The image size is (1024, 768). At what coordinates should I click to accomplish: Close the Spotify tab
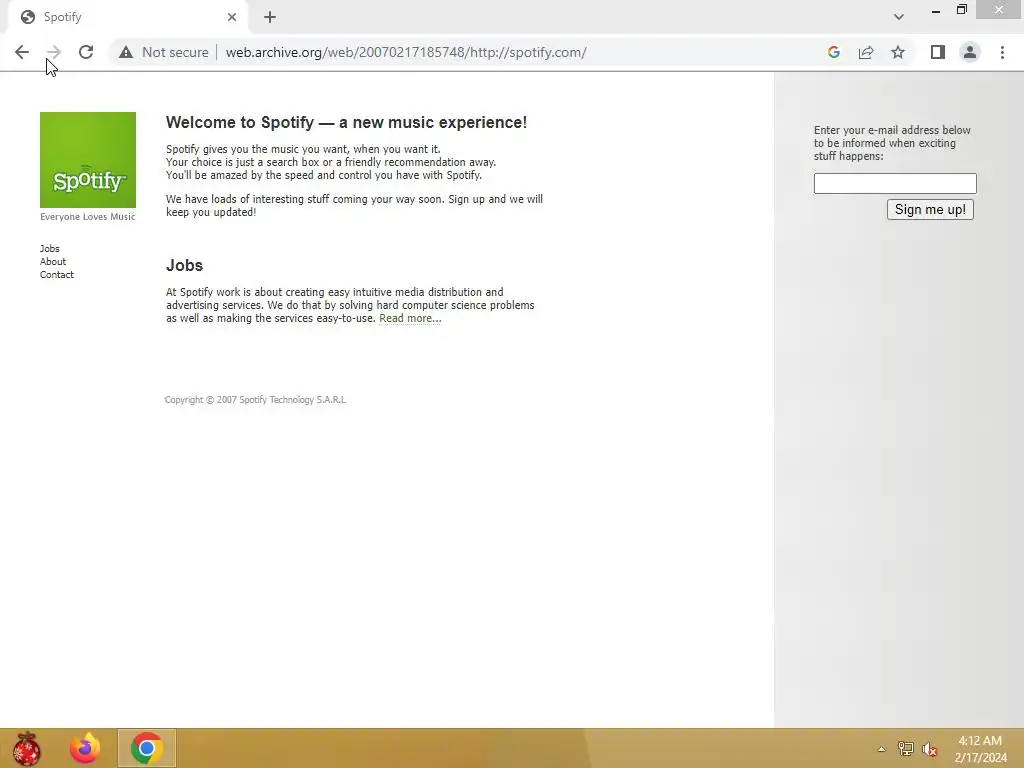232,17
